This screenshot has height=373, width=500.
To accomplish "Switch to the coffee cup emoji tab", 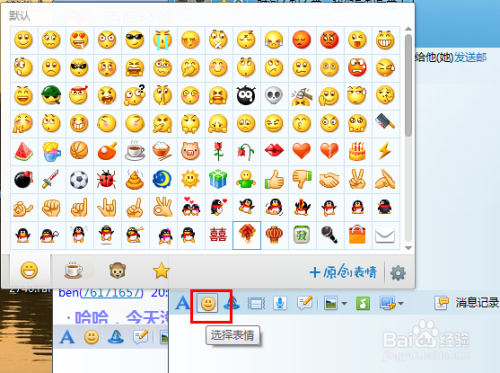I will point(74,270).
